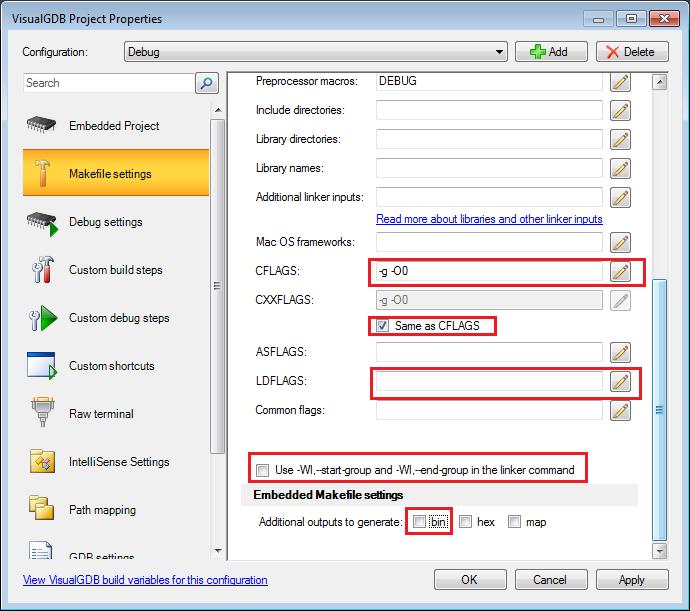This screenshot has width=690, height=611.
Task: Click the Additional linker inputs field
Action: (489, 197)
